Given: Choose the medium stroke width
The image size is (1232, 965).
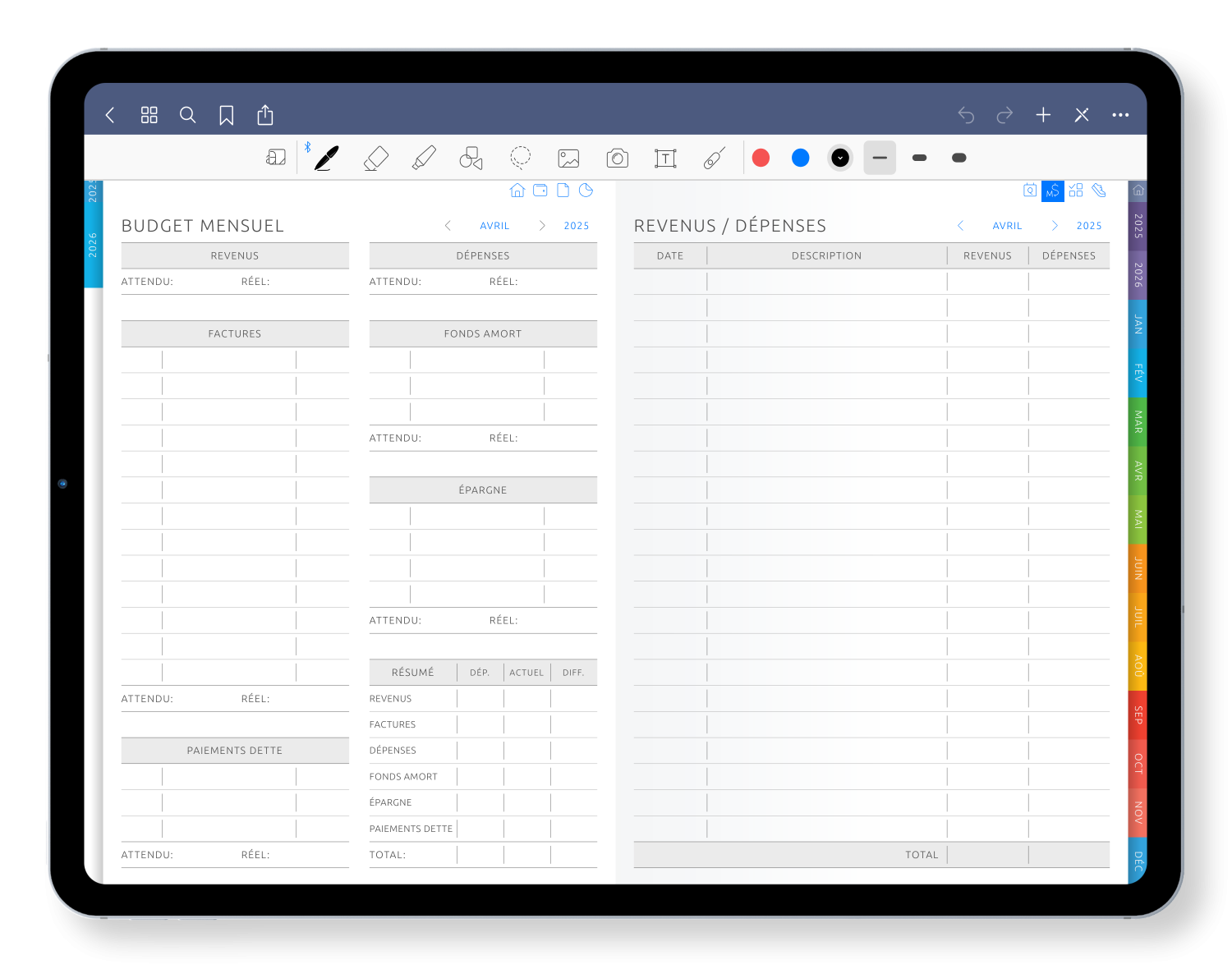Looking at the screenshot, I should pos(919,158).
